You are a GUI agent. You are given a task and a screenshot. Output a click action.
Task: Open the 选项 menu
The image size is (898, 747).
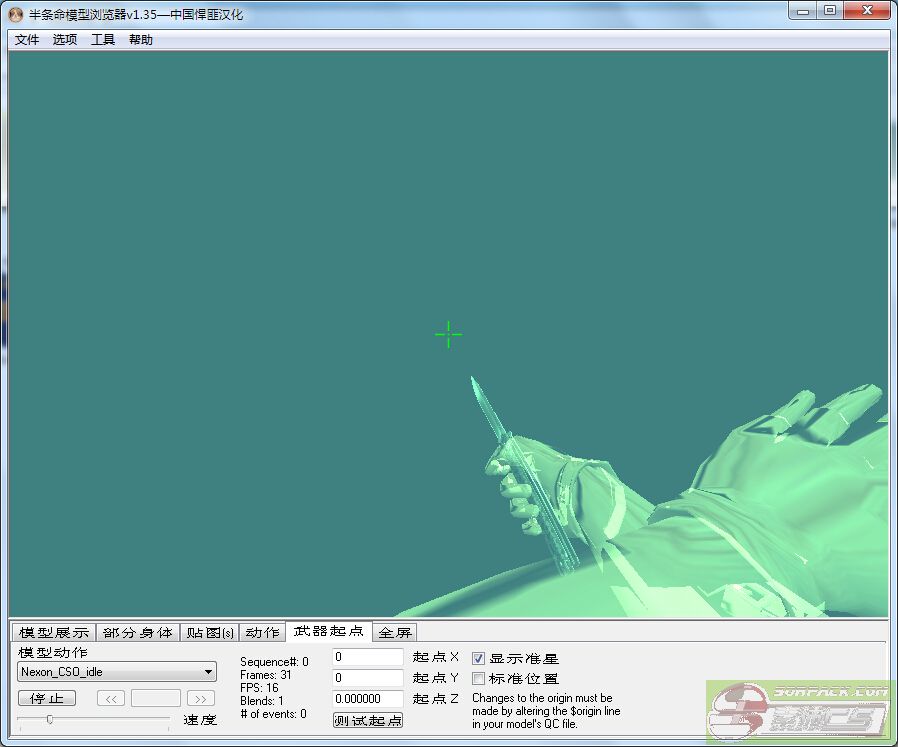65,40
